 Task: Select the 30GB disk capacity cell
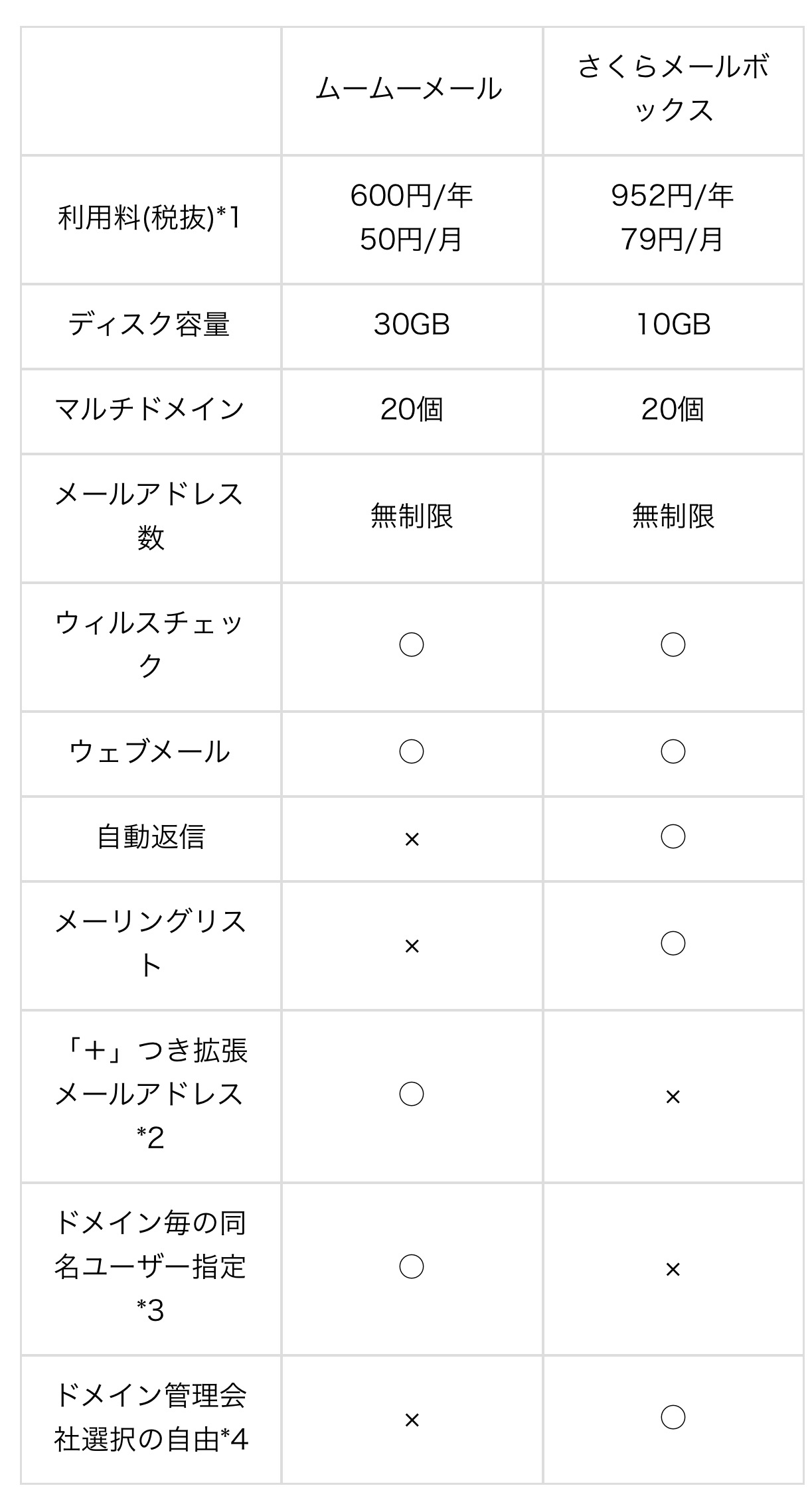[x=412, y=325]
